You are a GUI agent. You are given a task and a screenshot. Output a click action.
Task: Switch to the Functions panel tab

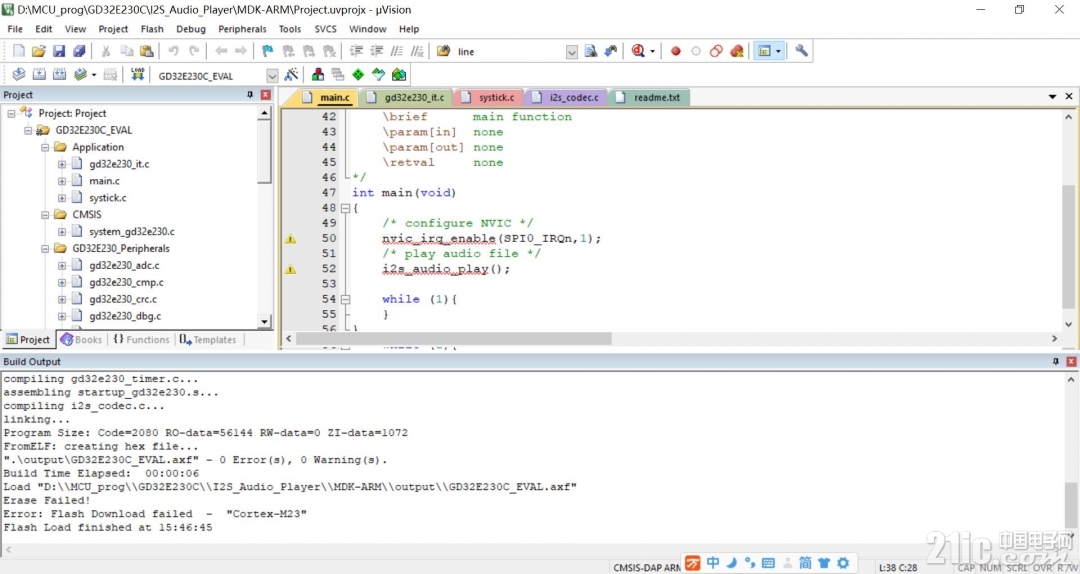pyautogui.click(x=141, y=340)
